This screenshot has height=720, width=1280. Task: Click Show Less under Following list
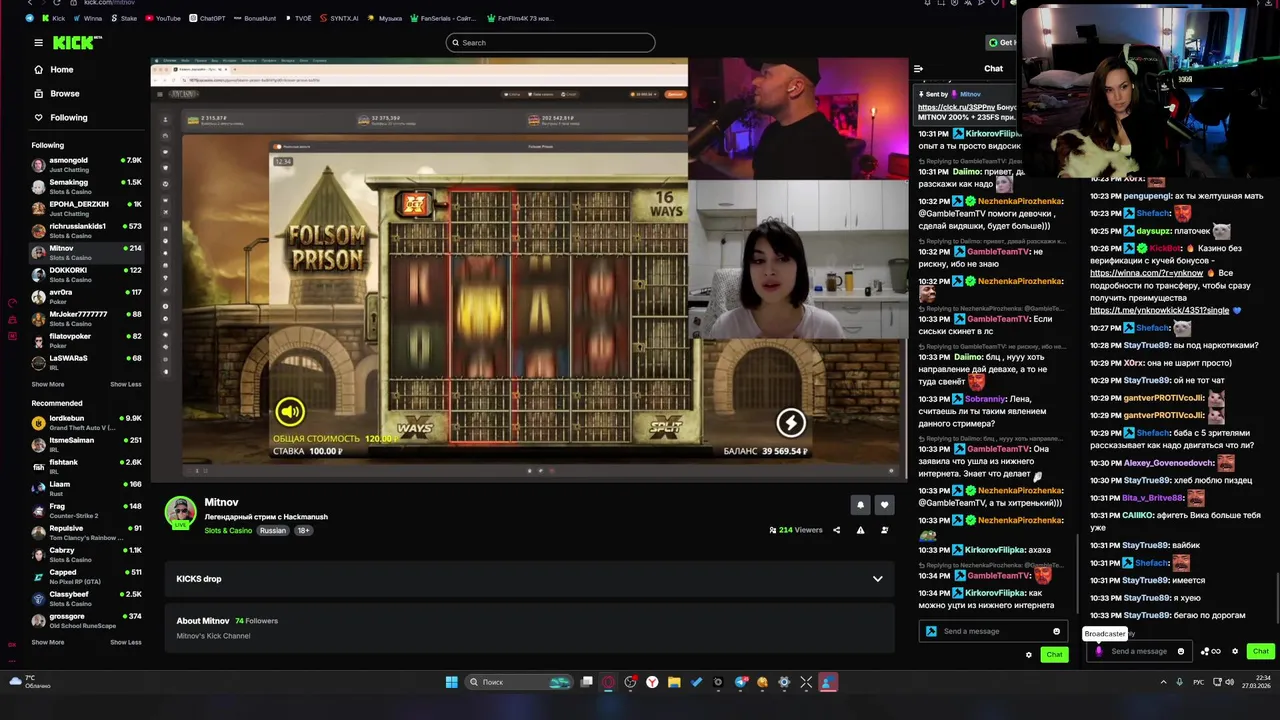click(x=126, y=384)
